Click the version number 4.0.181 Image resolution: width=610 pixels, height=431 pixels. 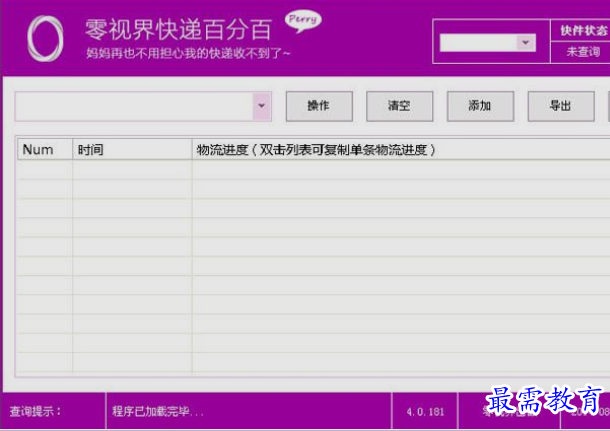[x=425, y=412]
